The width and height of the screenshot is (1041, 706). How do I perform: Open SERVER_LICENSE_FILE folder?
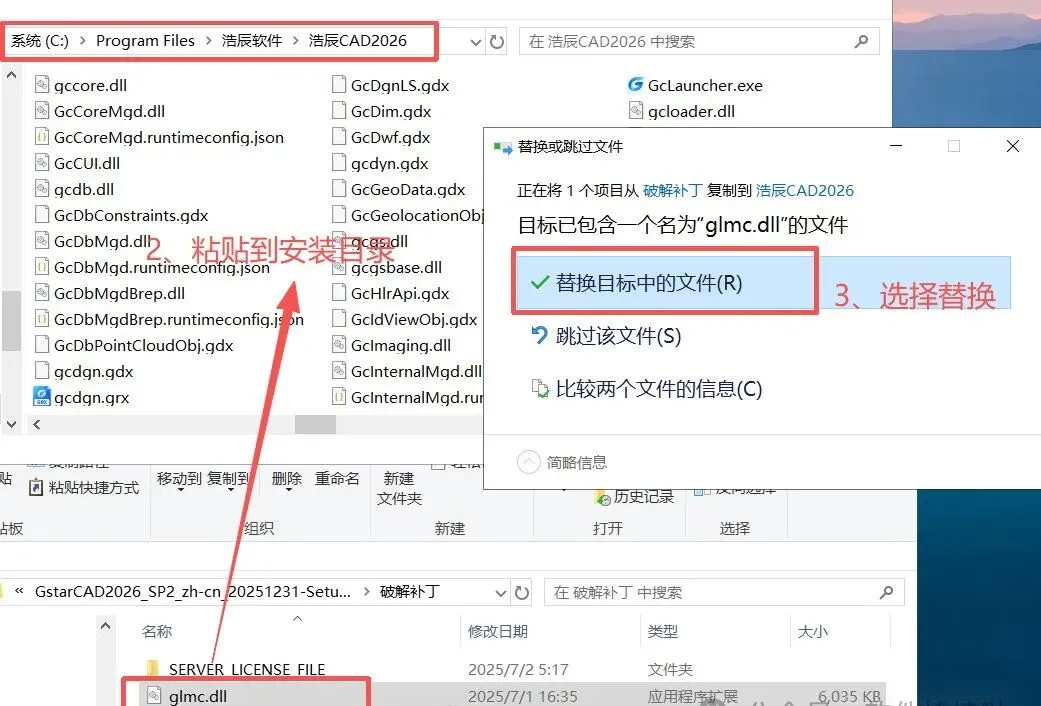246,669
